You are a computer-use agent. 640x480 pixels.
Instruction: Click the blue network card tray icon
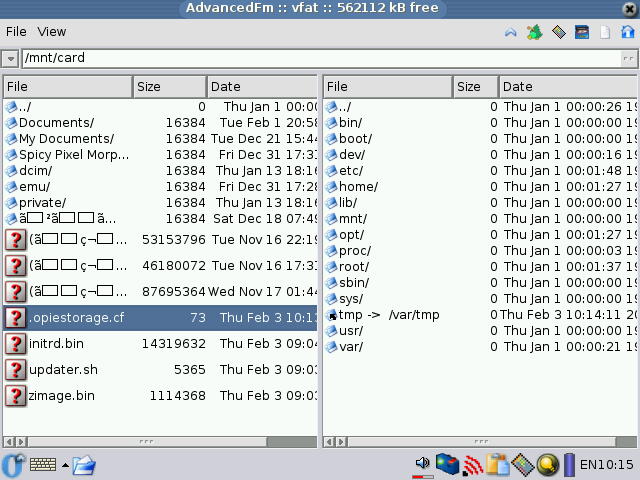pyautogui.click(x=447, y=464)
